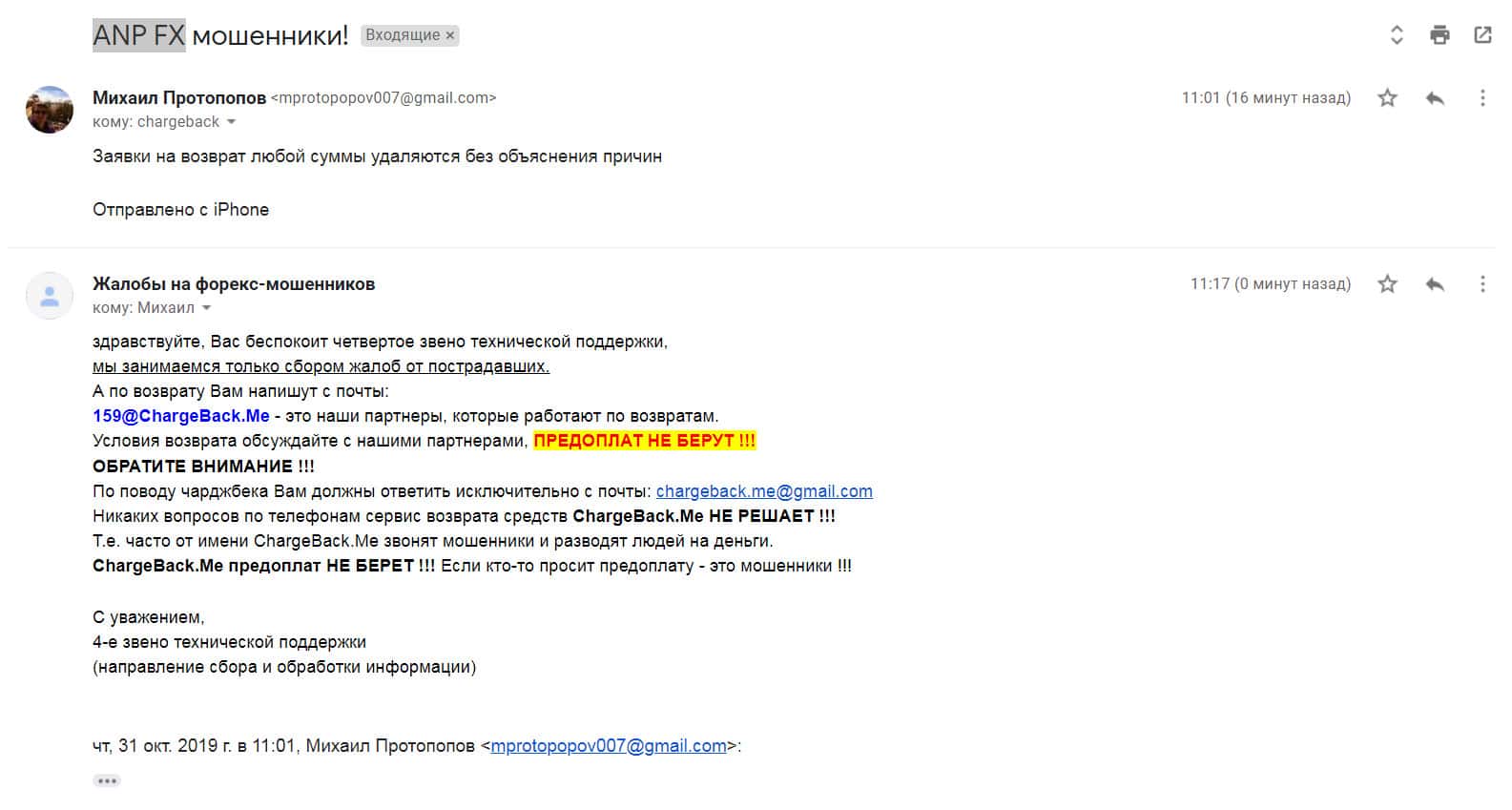Expand trimmed quoted content with three dots
This screenshot has width=1512, height=810.
107,780
